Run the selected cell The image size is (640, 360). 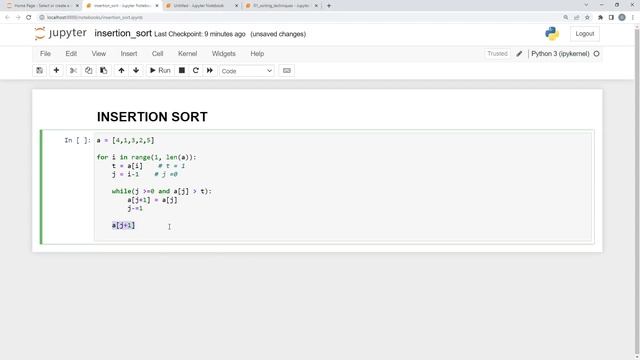(x=160, y=71)
